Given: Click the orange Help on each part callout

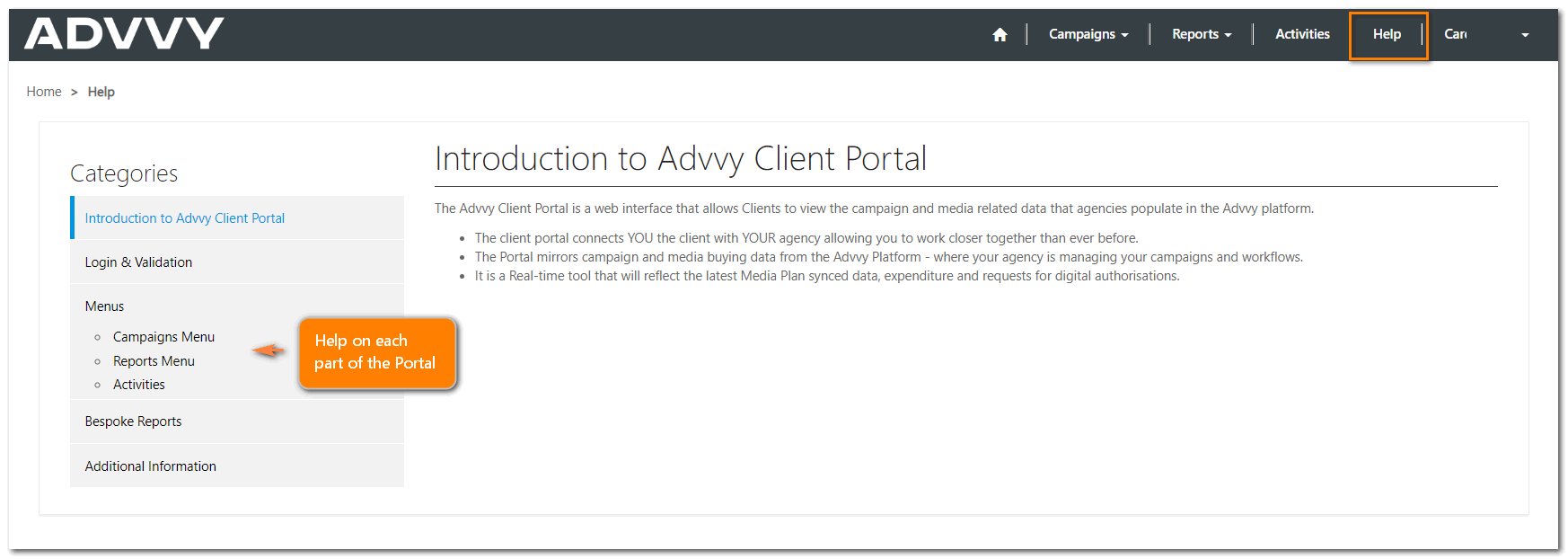Looking at the screenshot, I should 377,352.
